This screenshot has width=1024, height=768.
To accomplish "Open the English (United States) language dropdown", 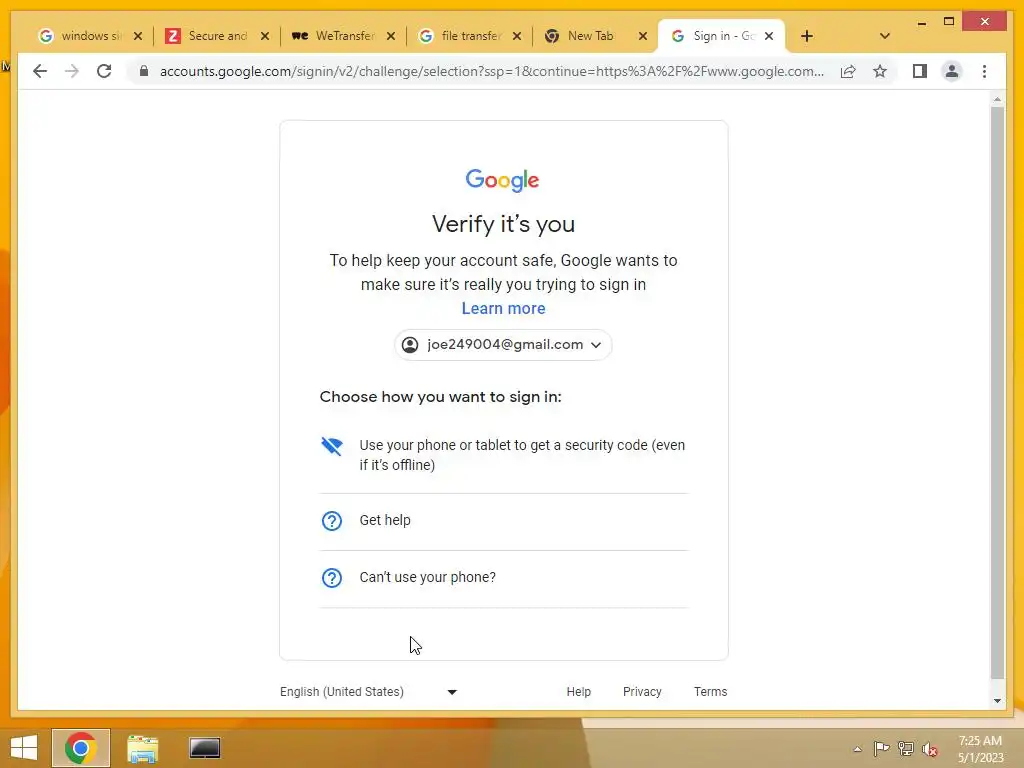I will tap(369, 692).
